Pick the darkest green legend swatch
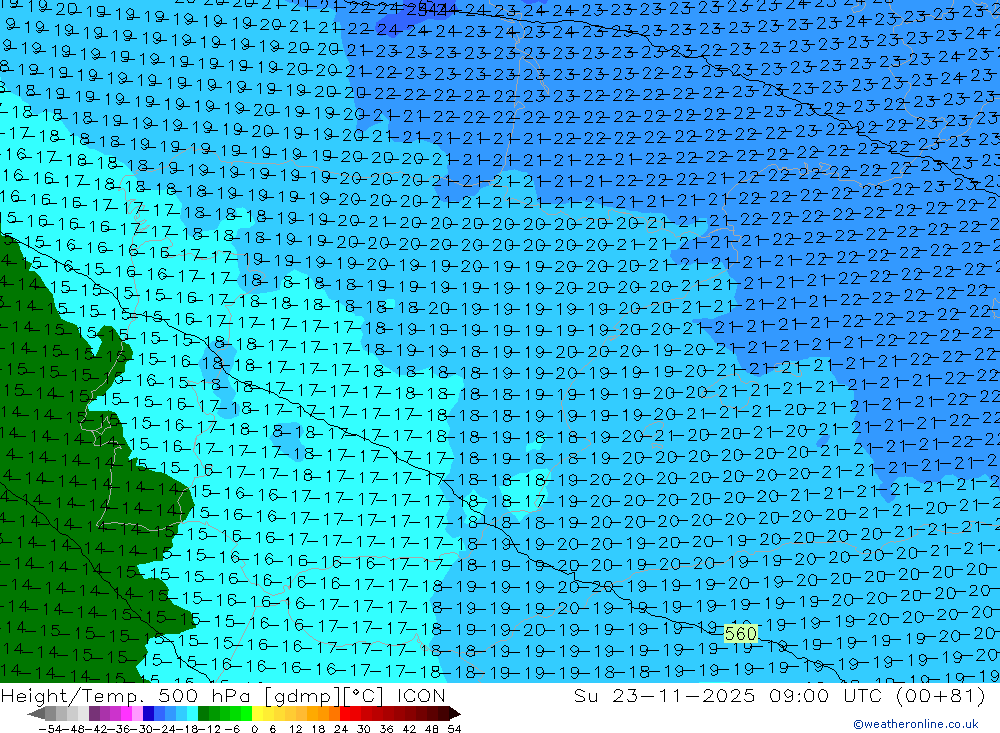Image resolution: width=1000 pixels, height=733 pixels. (x=203, y=713)
